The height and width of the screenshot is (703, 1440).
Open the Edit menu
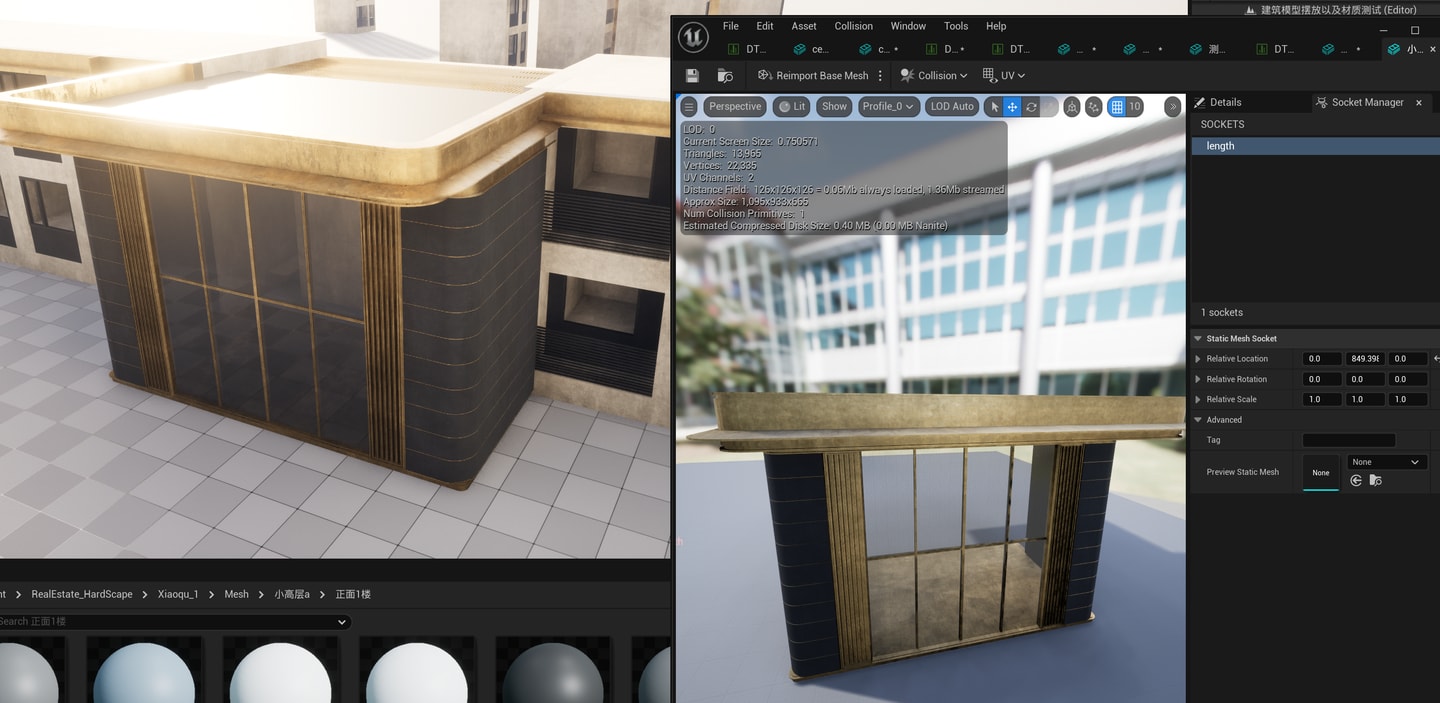[765, 26]
